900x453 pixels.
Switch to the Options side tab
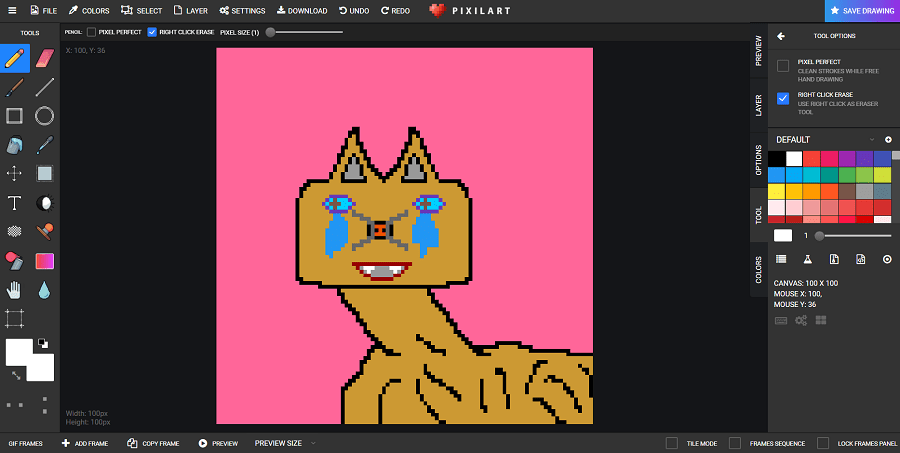(759, 160)
